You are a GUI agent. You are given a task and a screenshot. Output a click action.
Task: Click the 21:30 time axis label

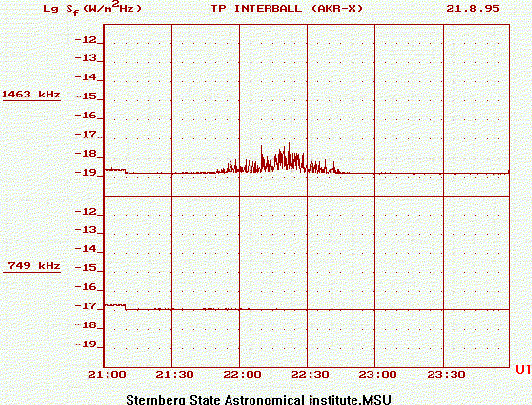tap(174, 375)
